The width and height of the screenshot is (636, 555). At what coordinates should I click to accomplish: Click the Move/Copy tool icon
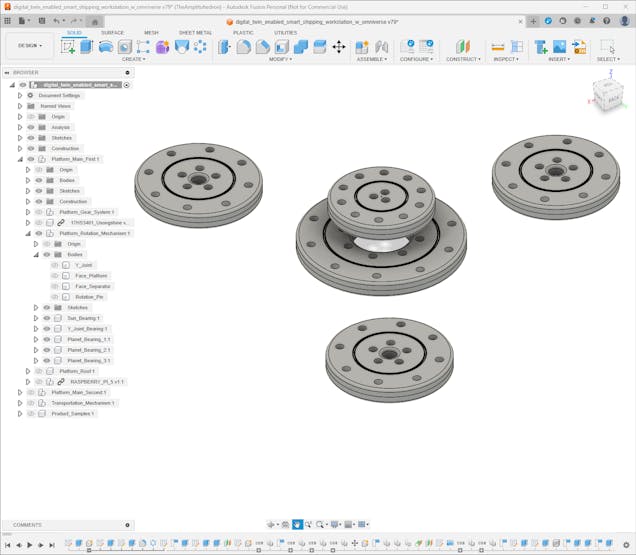pyautogui.click(x=339, y=47)
